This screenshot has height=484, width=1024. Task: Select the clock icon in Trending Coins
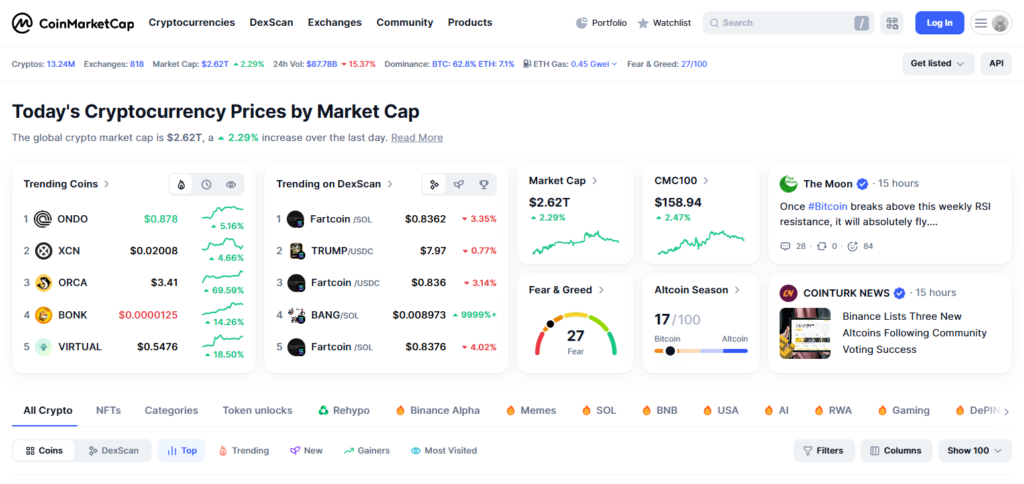206,185
